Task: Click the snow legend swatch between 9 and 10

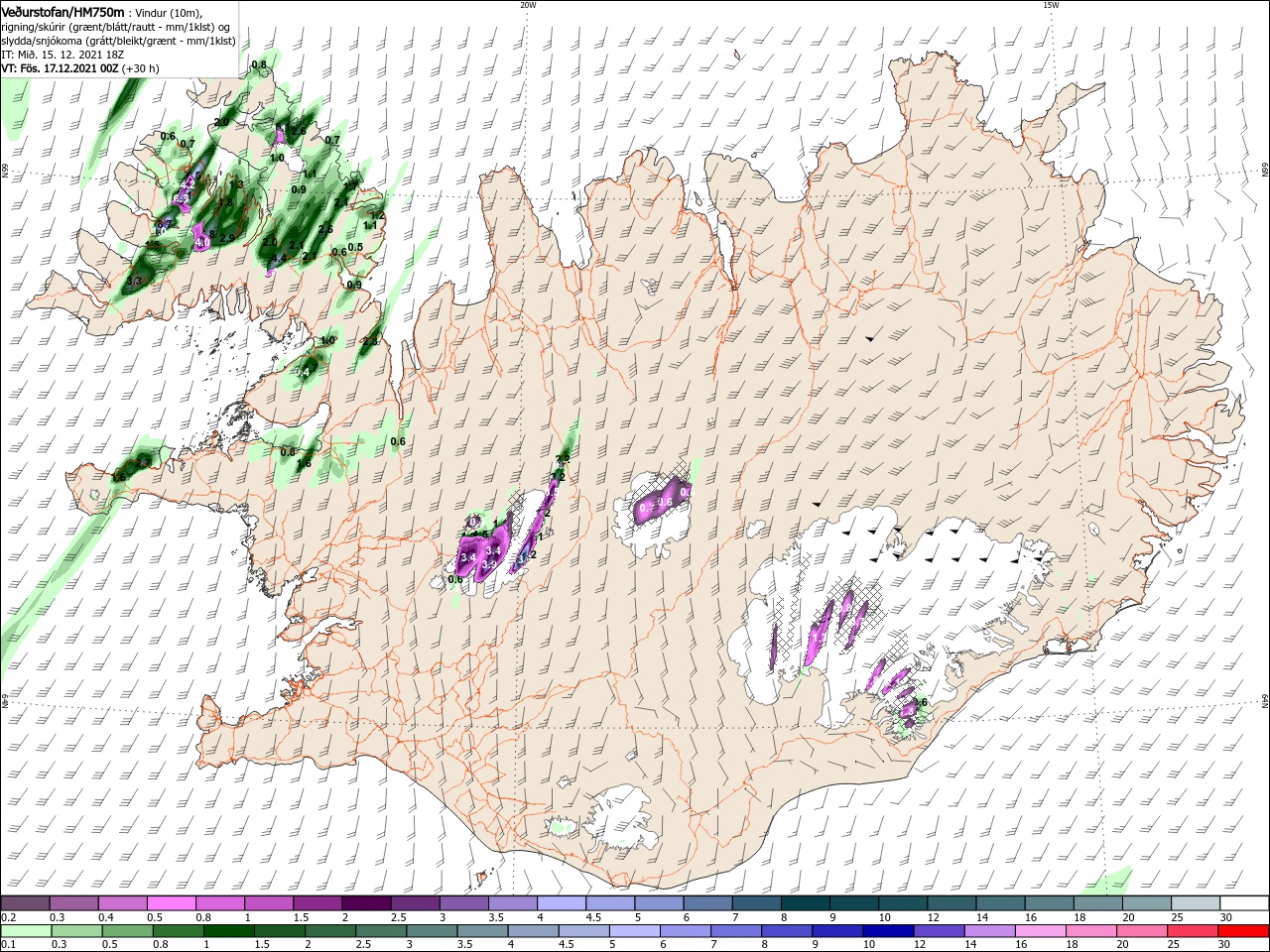Action: (x=854, y=903)
